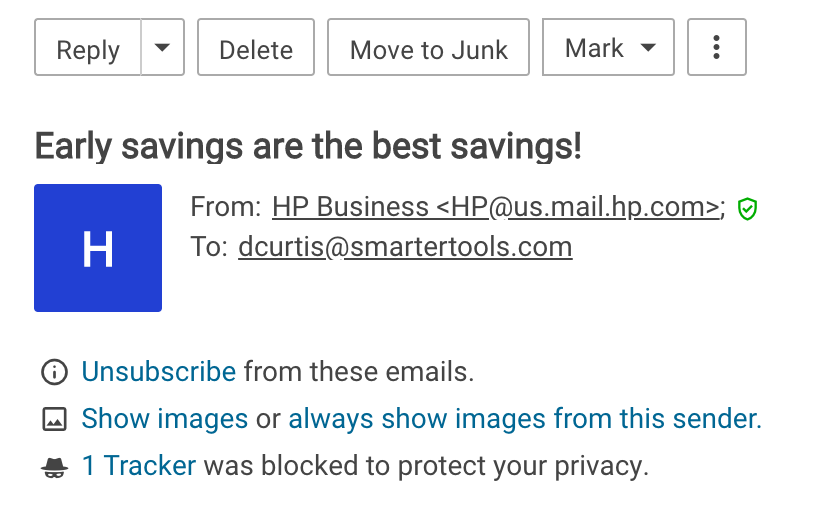Click the blue H sender avatar

(98, 248)
